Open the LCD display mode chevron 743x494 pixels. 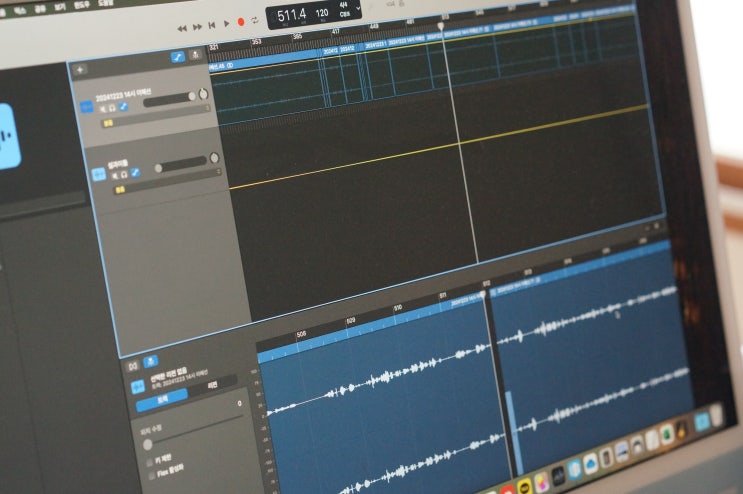358,8
